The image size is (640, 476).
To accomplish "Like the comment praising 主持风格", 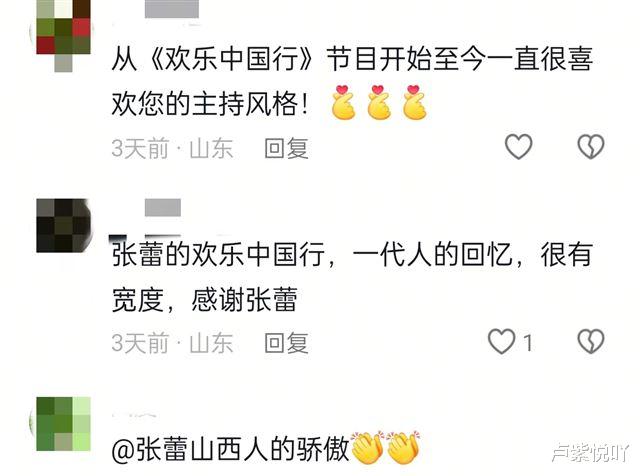I will pyautogui.click(x=518, y=146).
